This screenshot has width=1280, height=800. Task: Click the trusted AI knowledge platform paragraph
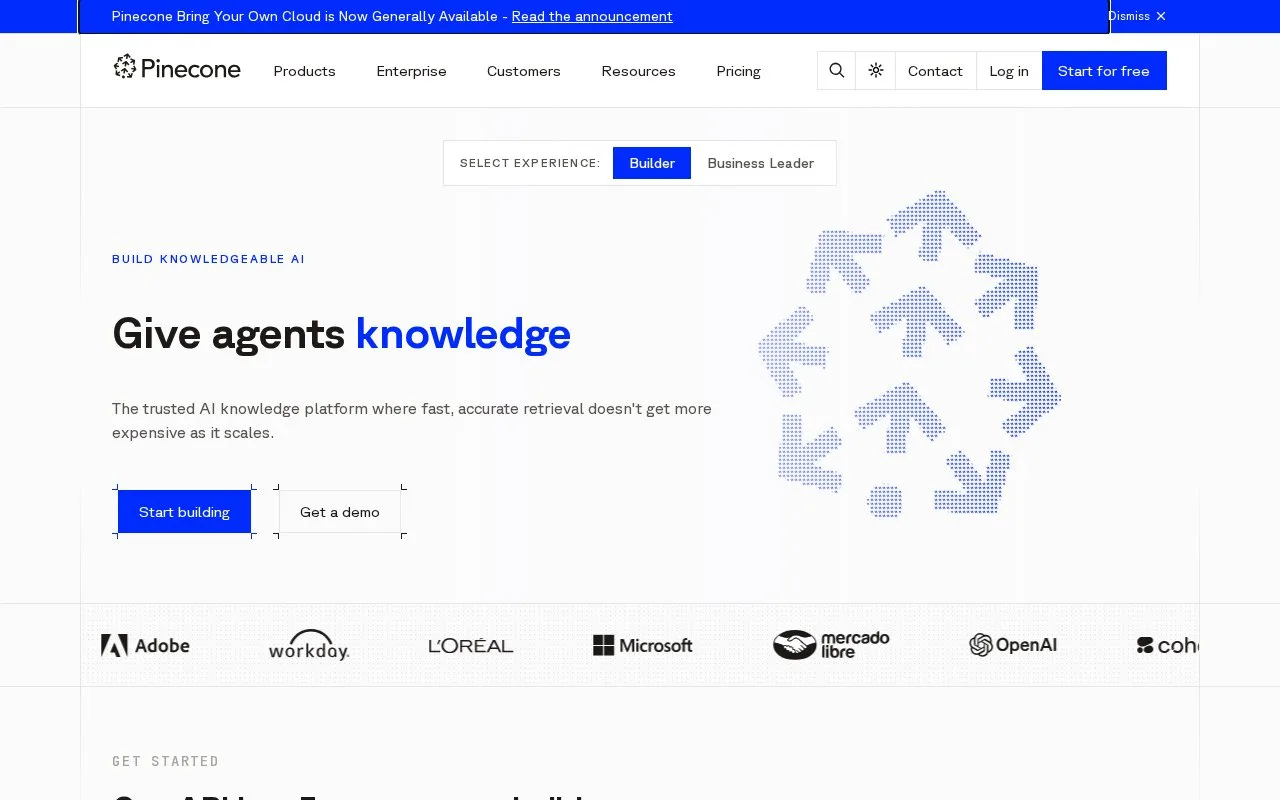coord(412,421)
